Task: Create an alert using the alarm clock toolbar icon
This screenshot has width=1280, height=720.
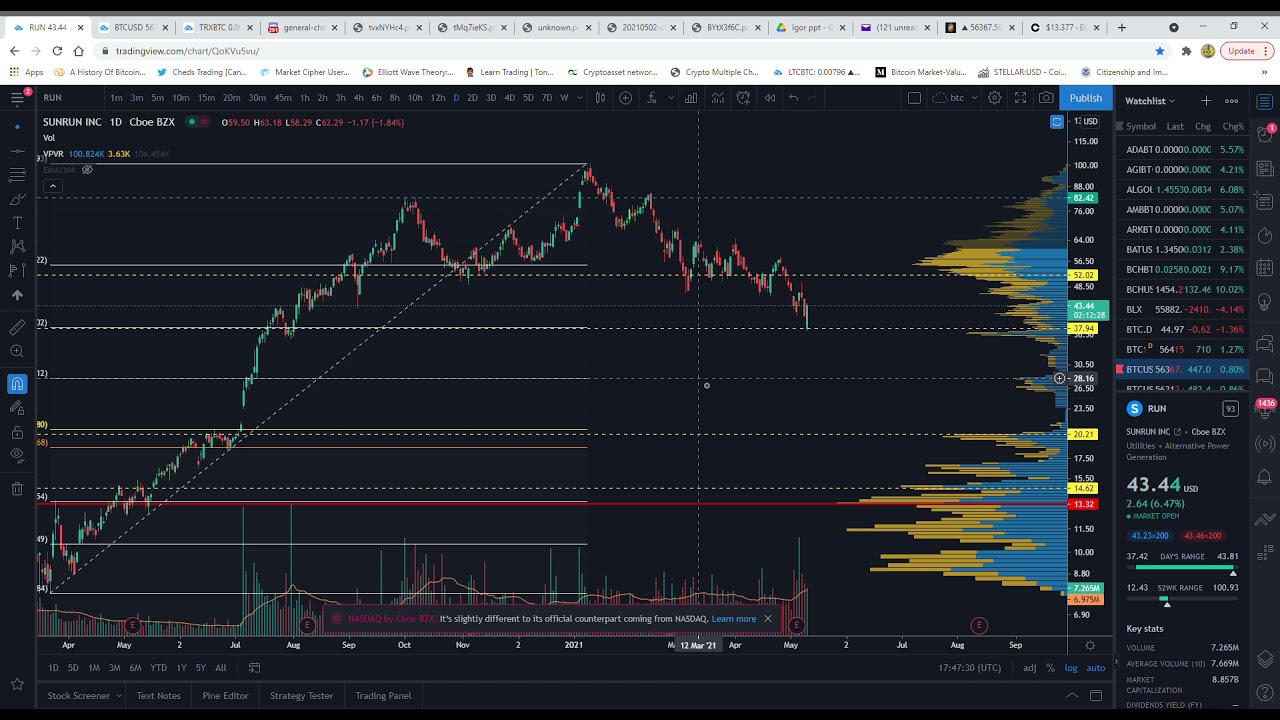Action: pos(743,98)
